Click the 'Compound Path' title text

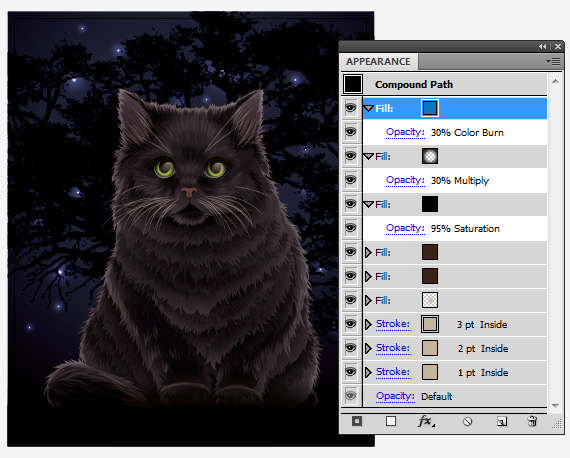click(x=414, y=84)
